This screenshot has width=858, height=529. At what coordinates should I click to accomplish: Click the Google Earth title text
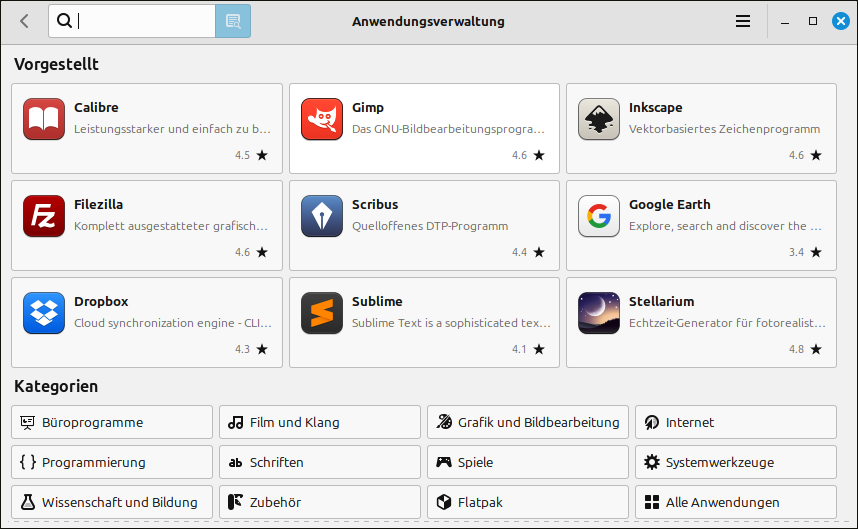[670, 204]
